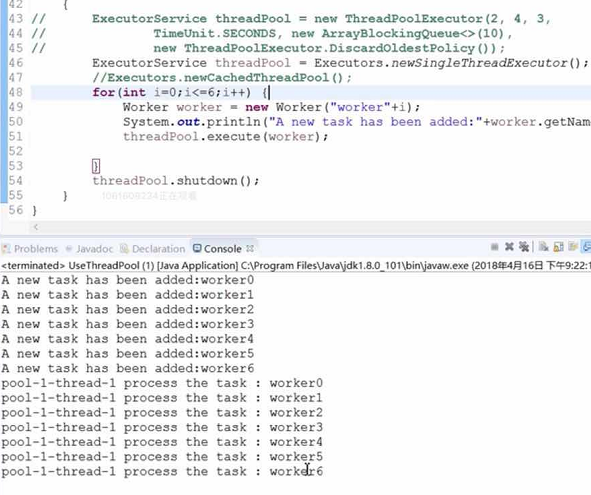Click the Clear Console icon
This screenshot has height=495, width=591.
(544, 247)
